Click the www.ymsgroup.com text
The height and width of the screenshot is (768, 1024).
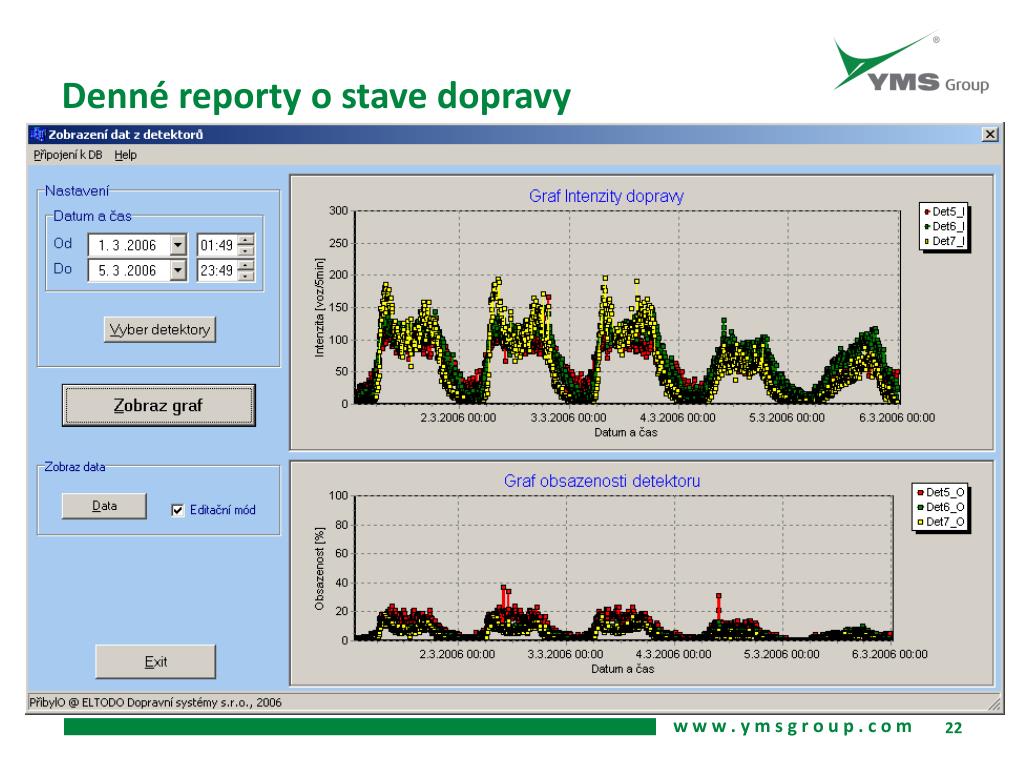click(793, 726)
